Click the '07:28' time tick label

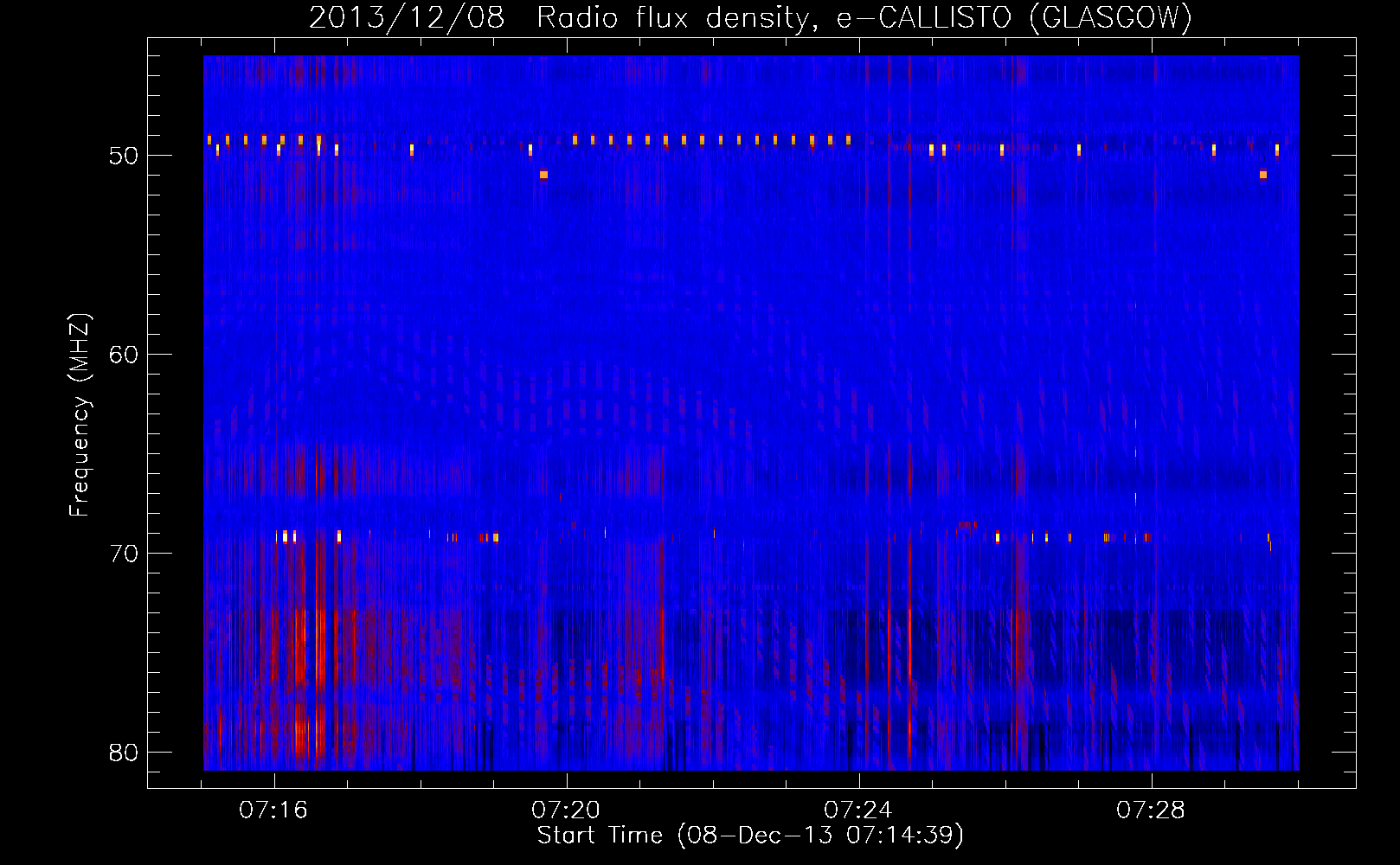pos(1151,811)
